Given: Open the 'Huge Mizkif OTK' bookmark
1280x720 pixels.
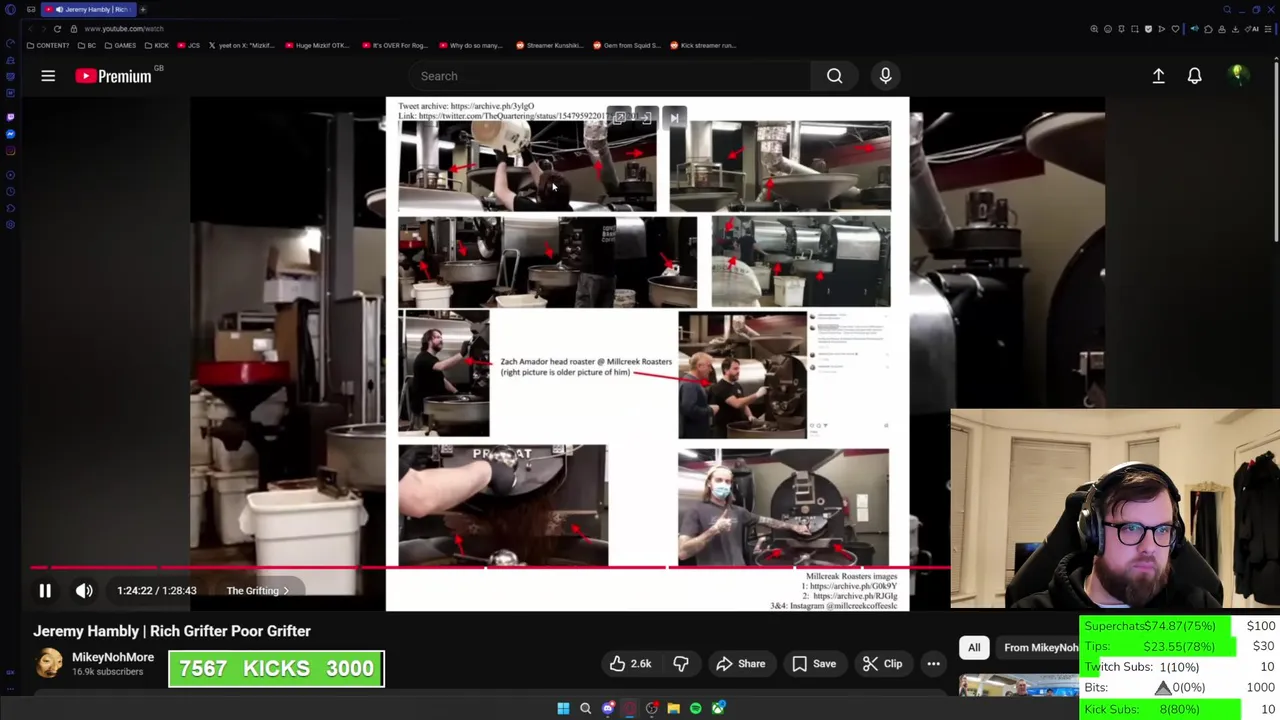Looking at the screenshot, I should point(318,45).
